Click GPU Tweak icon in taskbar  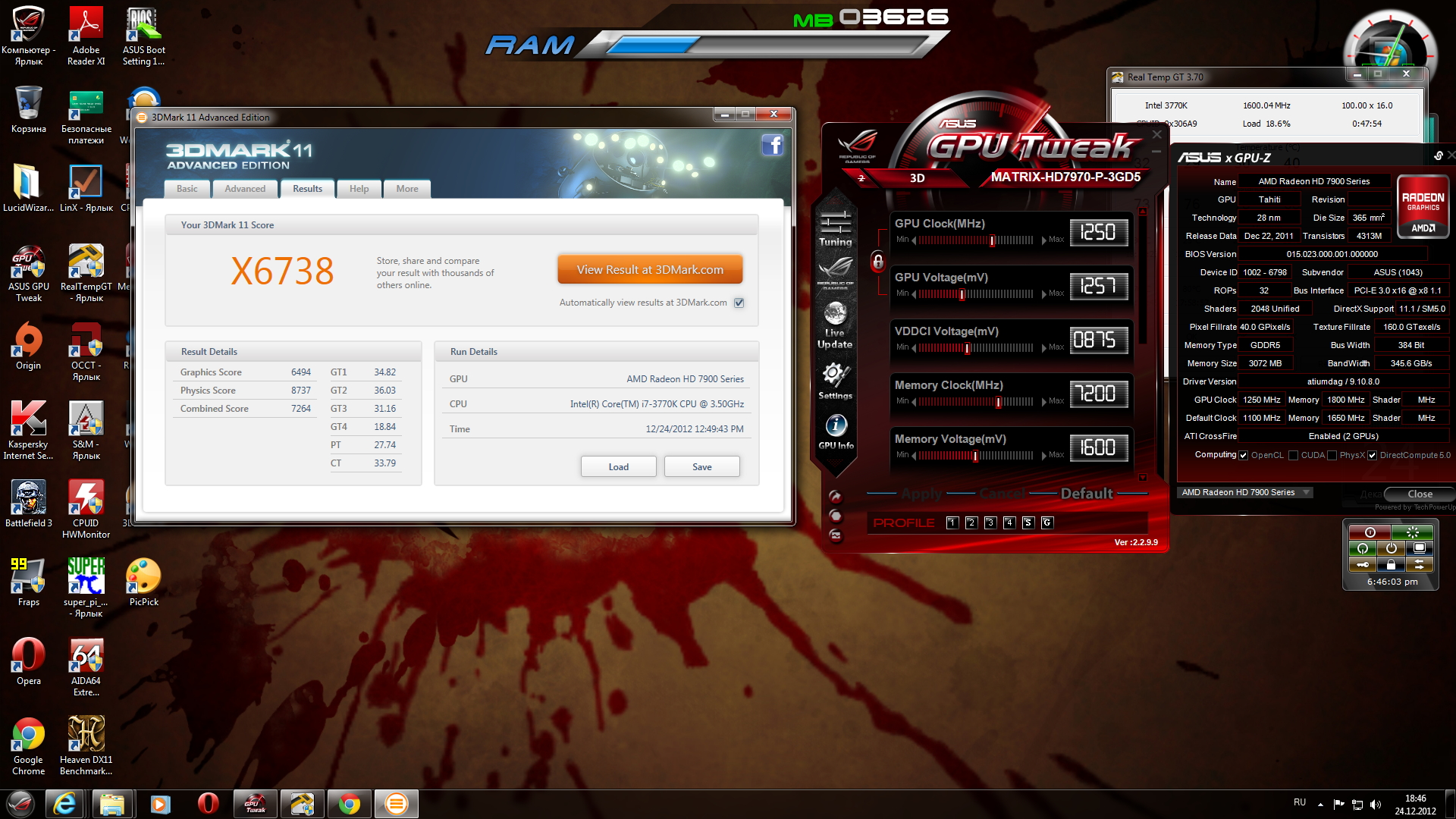pos(256,804)
